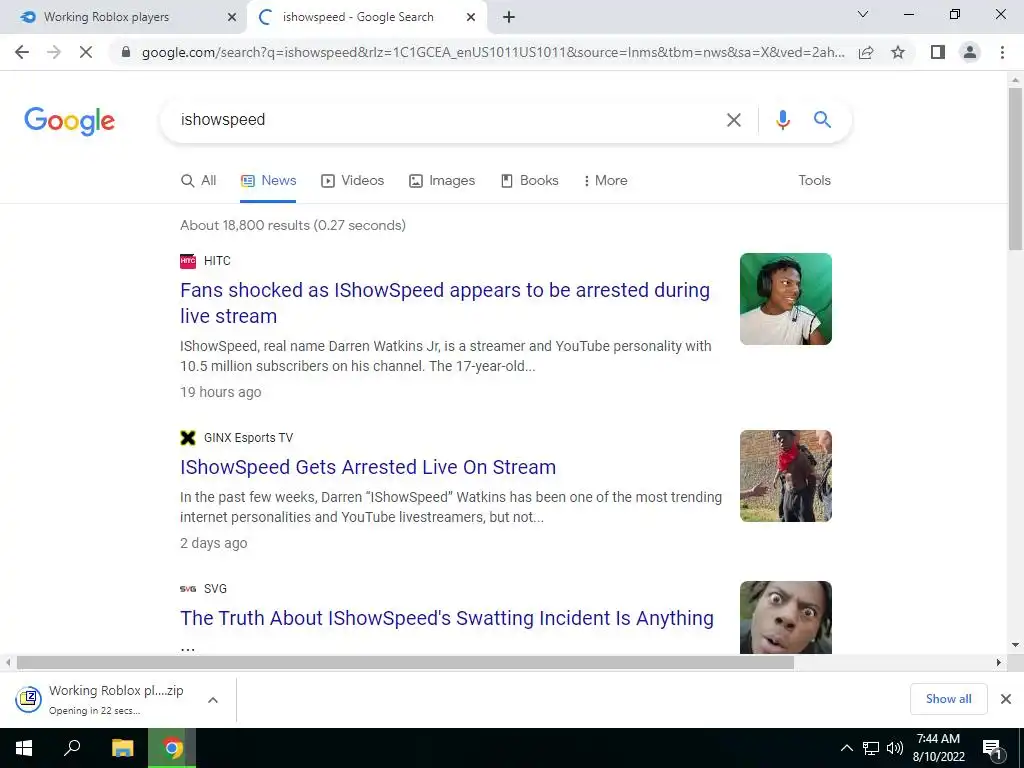
Task: Click Chrome icon in taskbar
Action: [x=172, y=748]
